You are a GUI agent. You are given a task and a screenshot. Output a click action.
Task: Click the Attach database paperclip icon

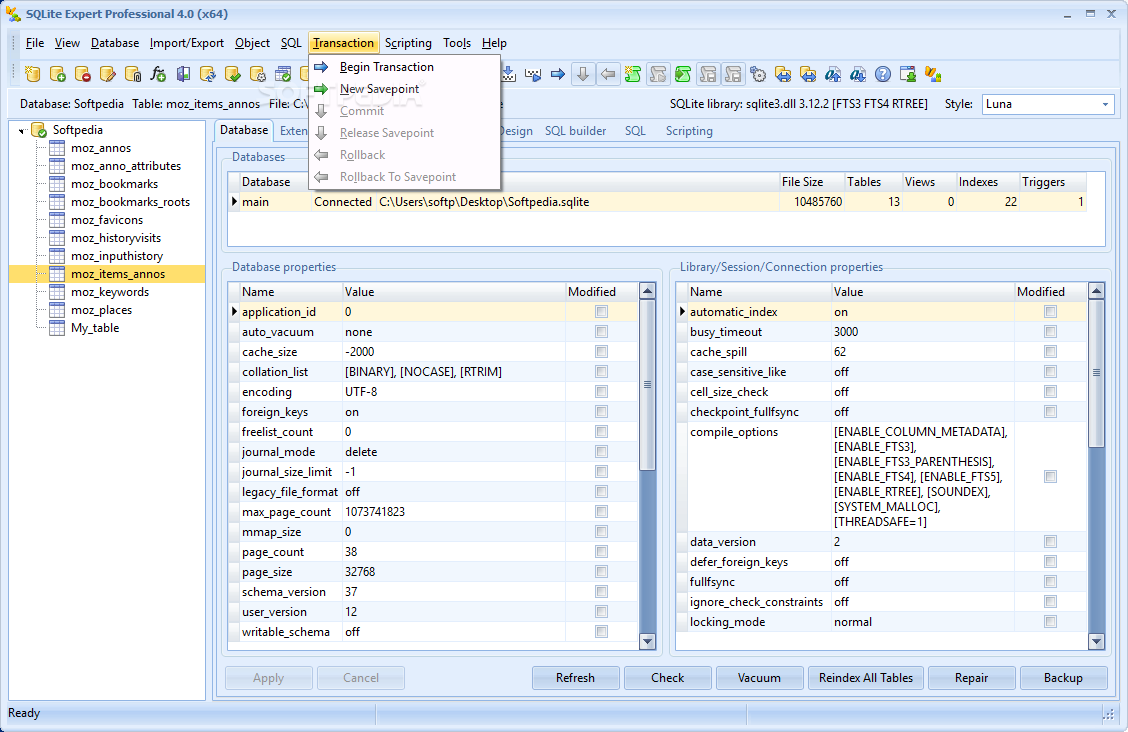pos(133,74)
